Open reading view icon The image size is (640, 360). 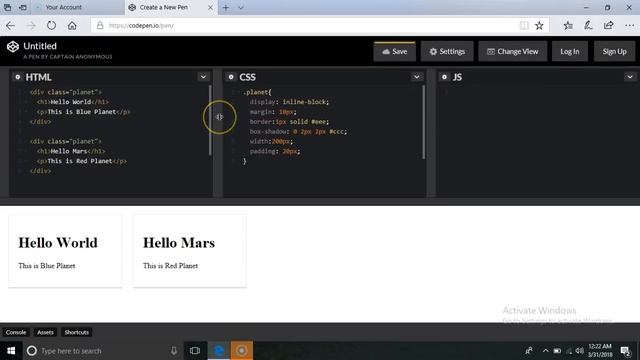click(524, 25)
